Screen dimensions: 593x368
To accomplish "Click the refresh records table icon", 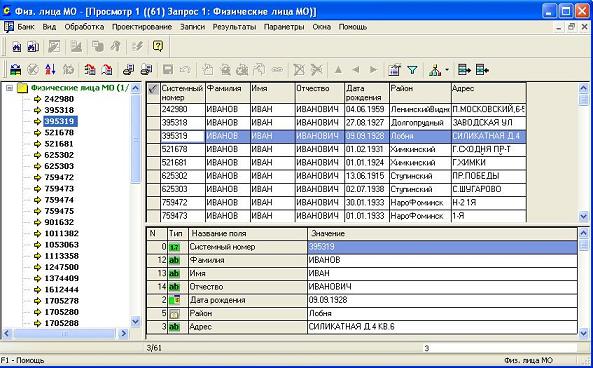I will coord(16,70).
